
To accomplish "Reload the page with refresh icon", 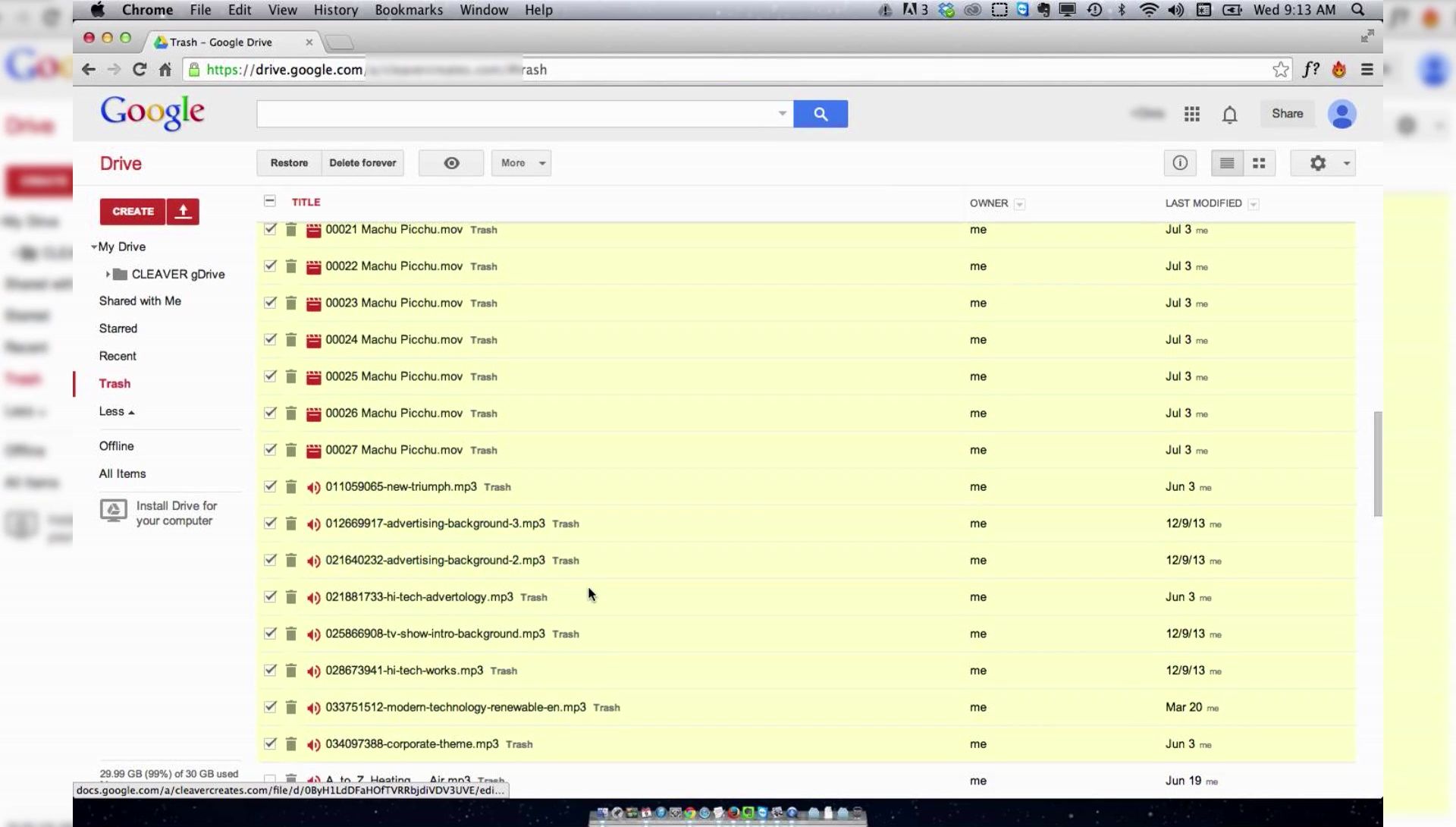I will (140, 70).
